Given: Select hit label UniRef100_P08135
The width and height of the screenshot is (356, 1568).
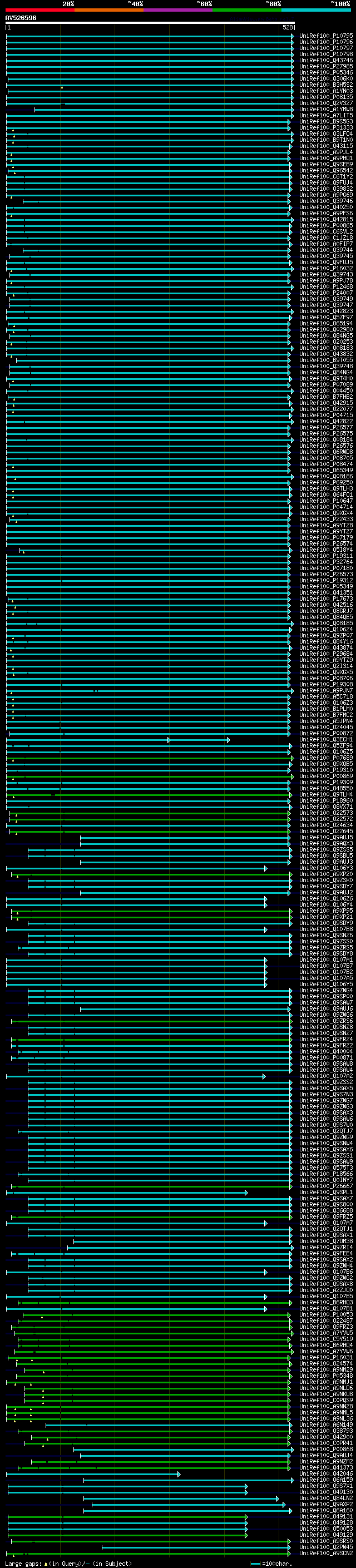Looking at the screenshot, I should coord(326,97).
